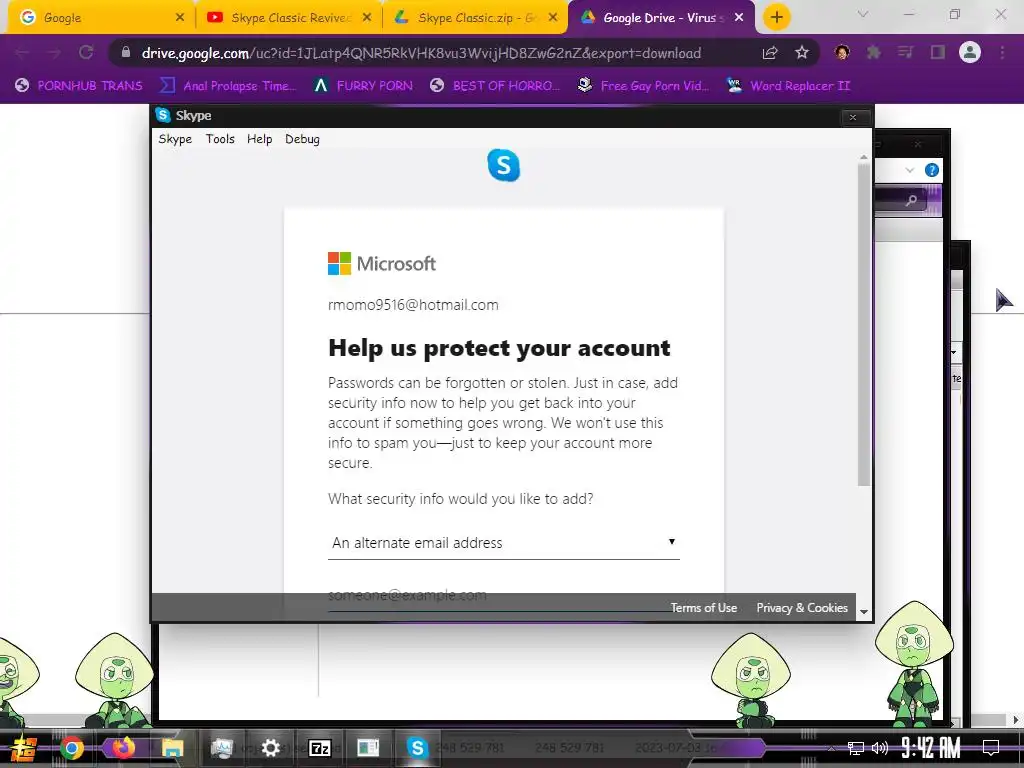Click the browser back arrow

coord(22,53)
